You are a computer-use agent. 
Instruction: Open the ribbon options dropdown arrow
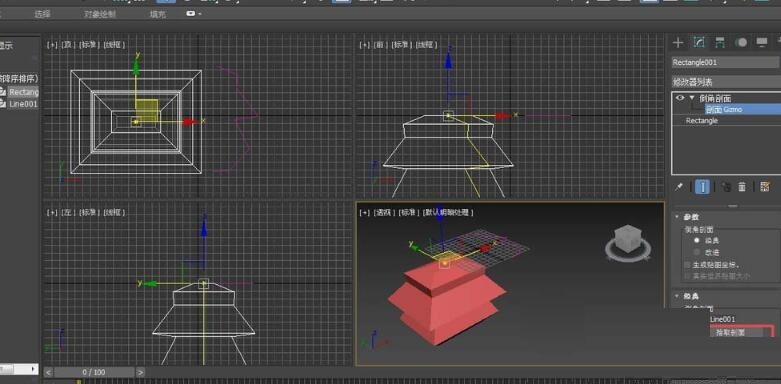(x=200, y=14)
